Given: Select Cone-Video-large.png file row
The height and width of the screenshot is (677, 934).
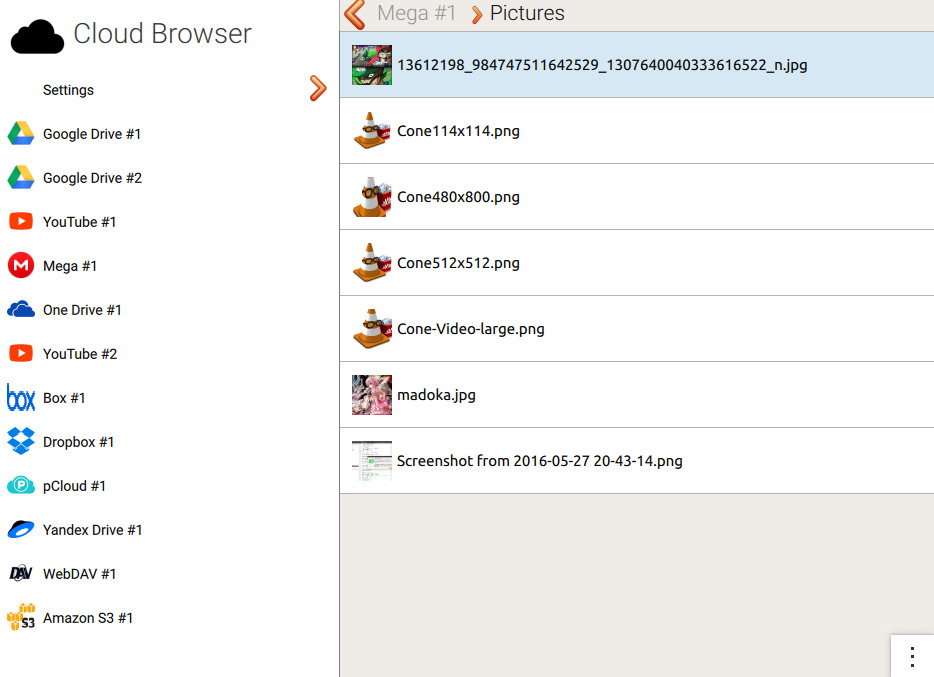Looking at the screenshot, I should [x=637, y=329].
